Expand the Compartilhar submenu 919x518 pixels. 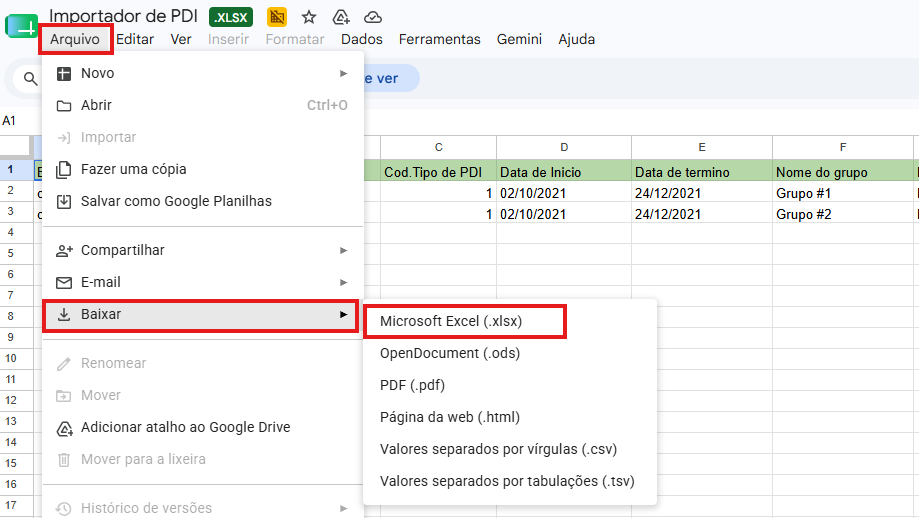[203, 250]
